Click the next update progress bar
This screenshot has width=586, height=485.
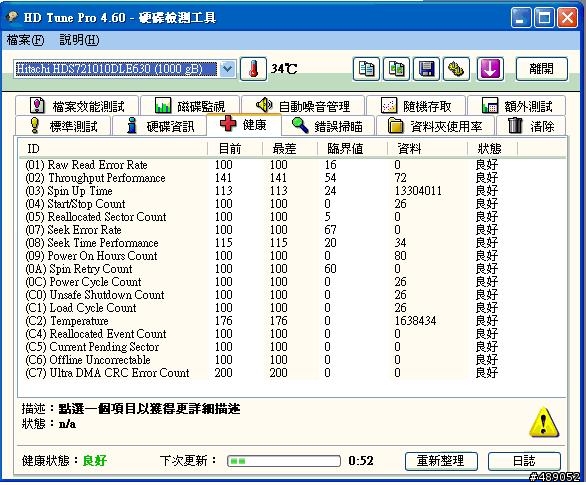tap(284, 461)
